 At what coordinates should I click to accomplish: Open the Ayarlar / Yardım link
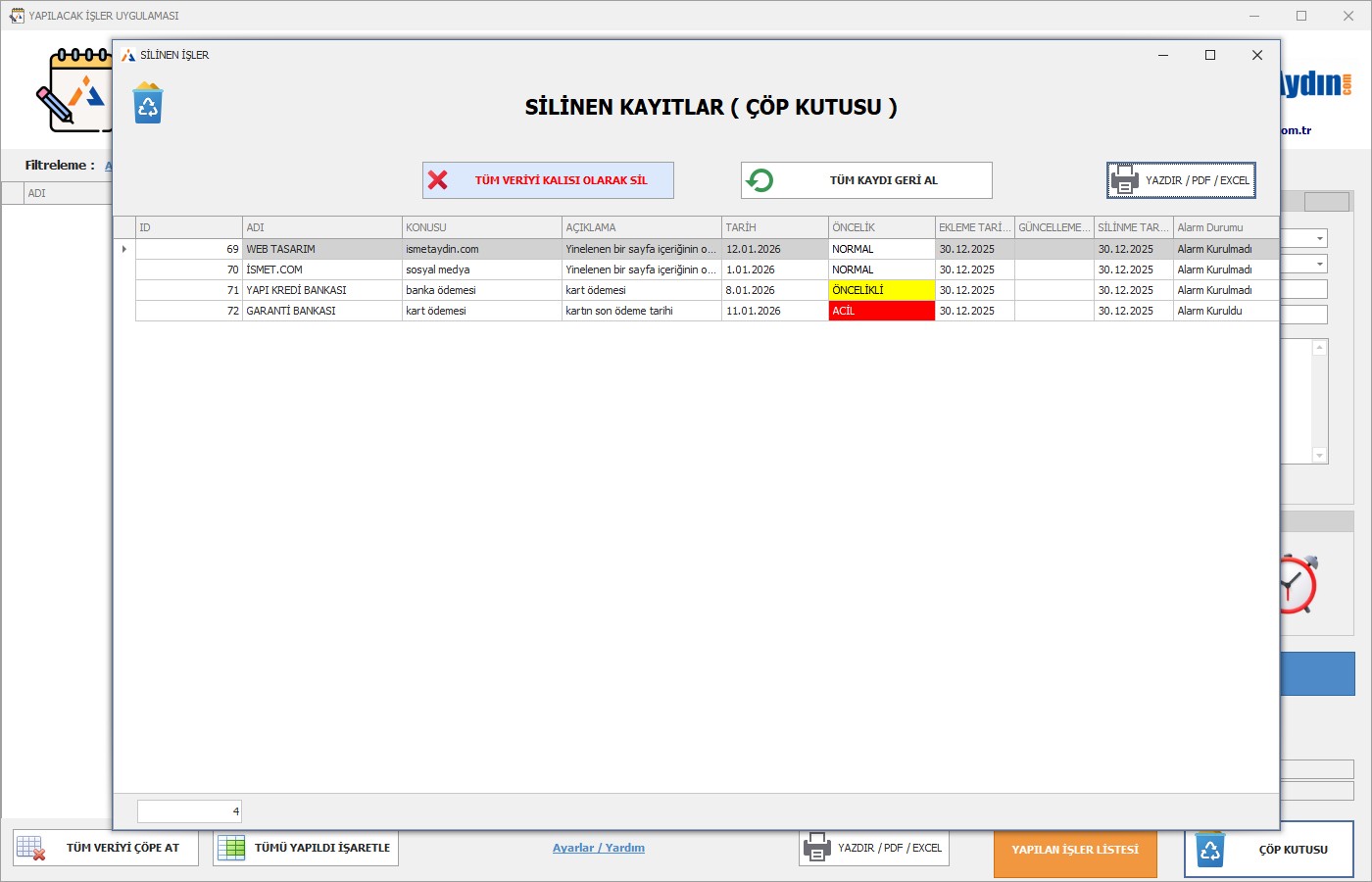pyautogui.click(x=598, y=848)
